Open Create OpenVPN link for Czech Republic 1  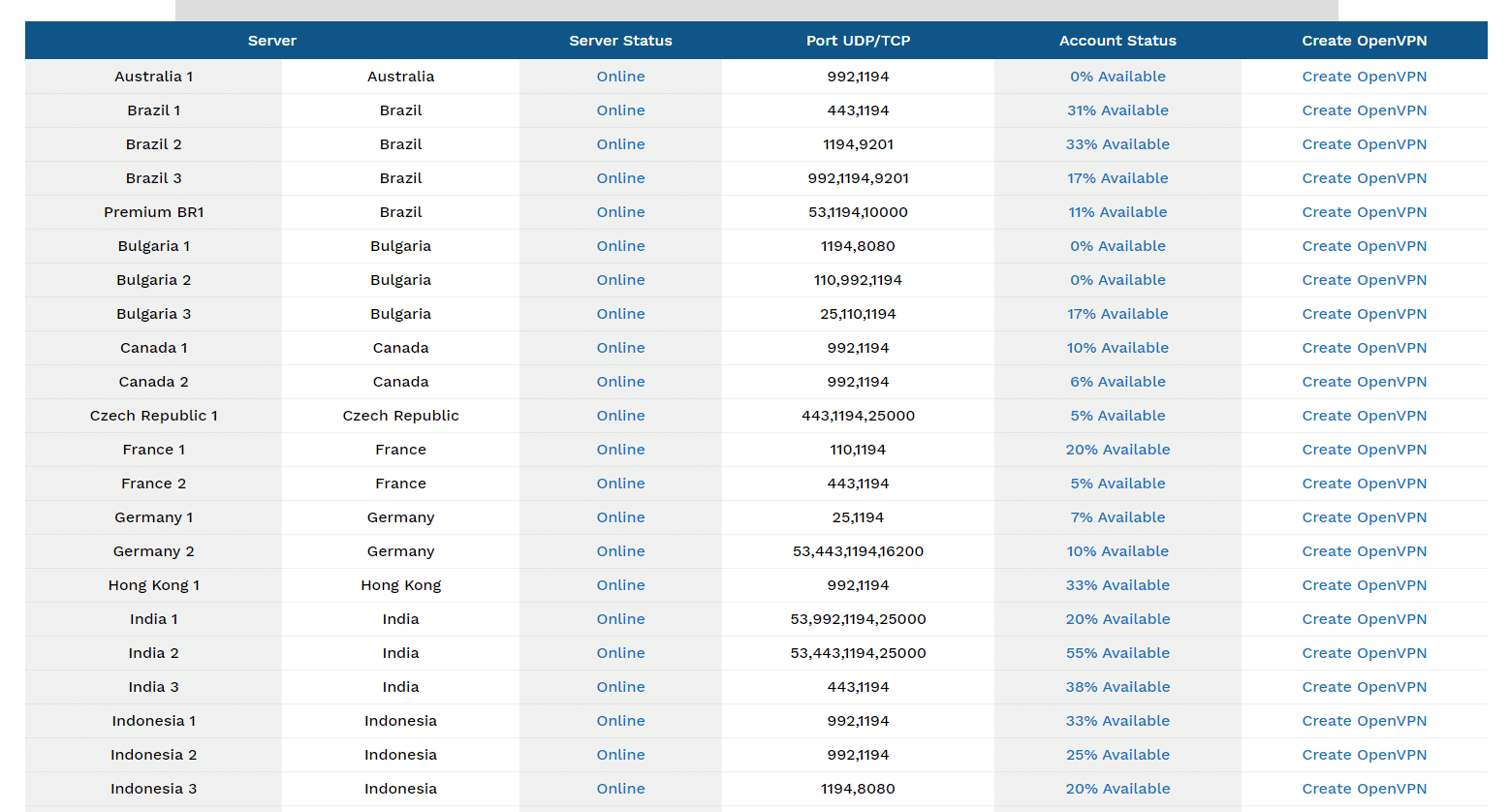coord(1364,416)
